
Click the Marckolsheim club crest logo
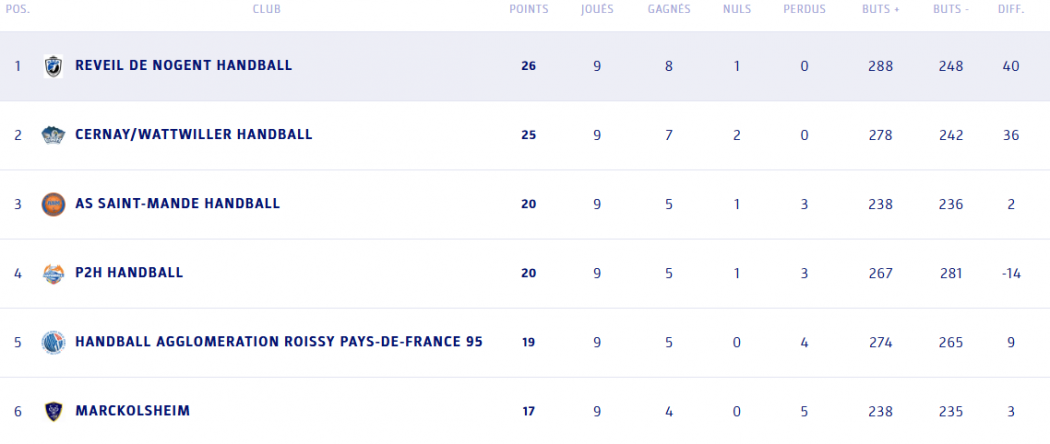(x=52, y=411)
